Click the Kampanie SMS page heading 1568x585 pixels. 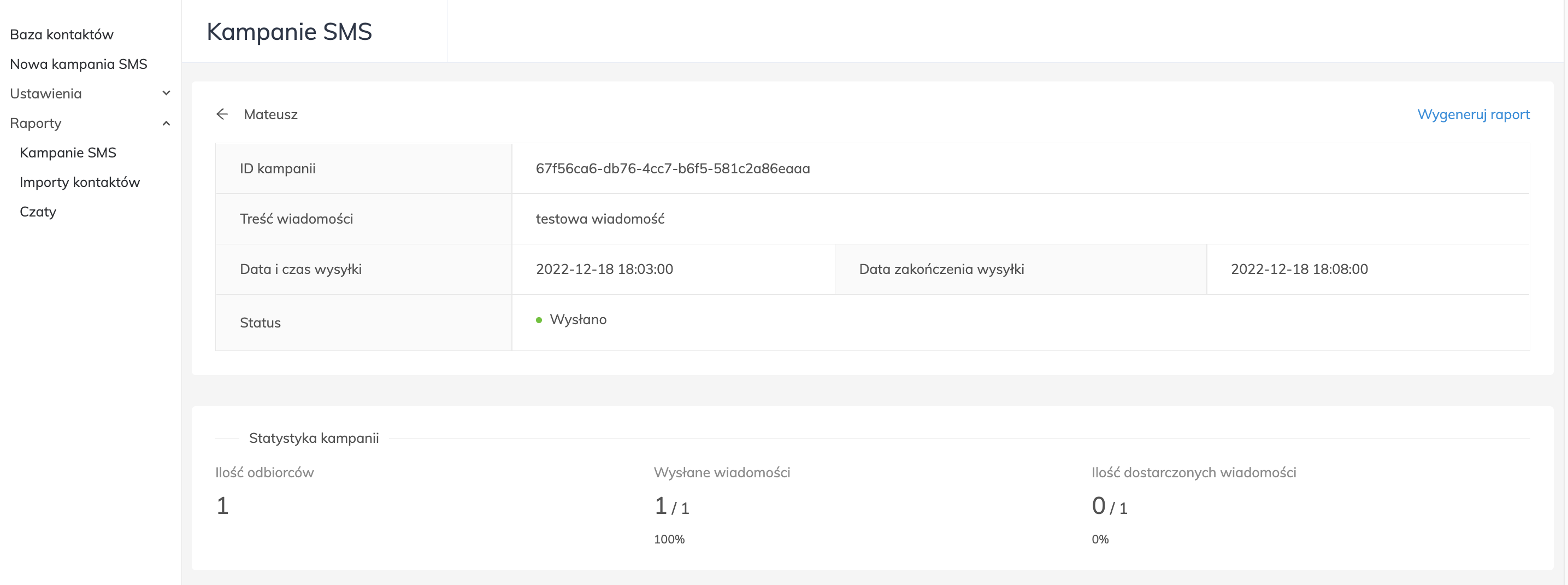coord(289,32)
